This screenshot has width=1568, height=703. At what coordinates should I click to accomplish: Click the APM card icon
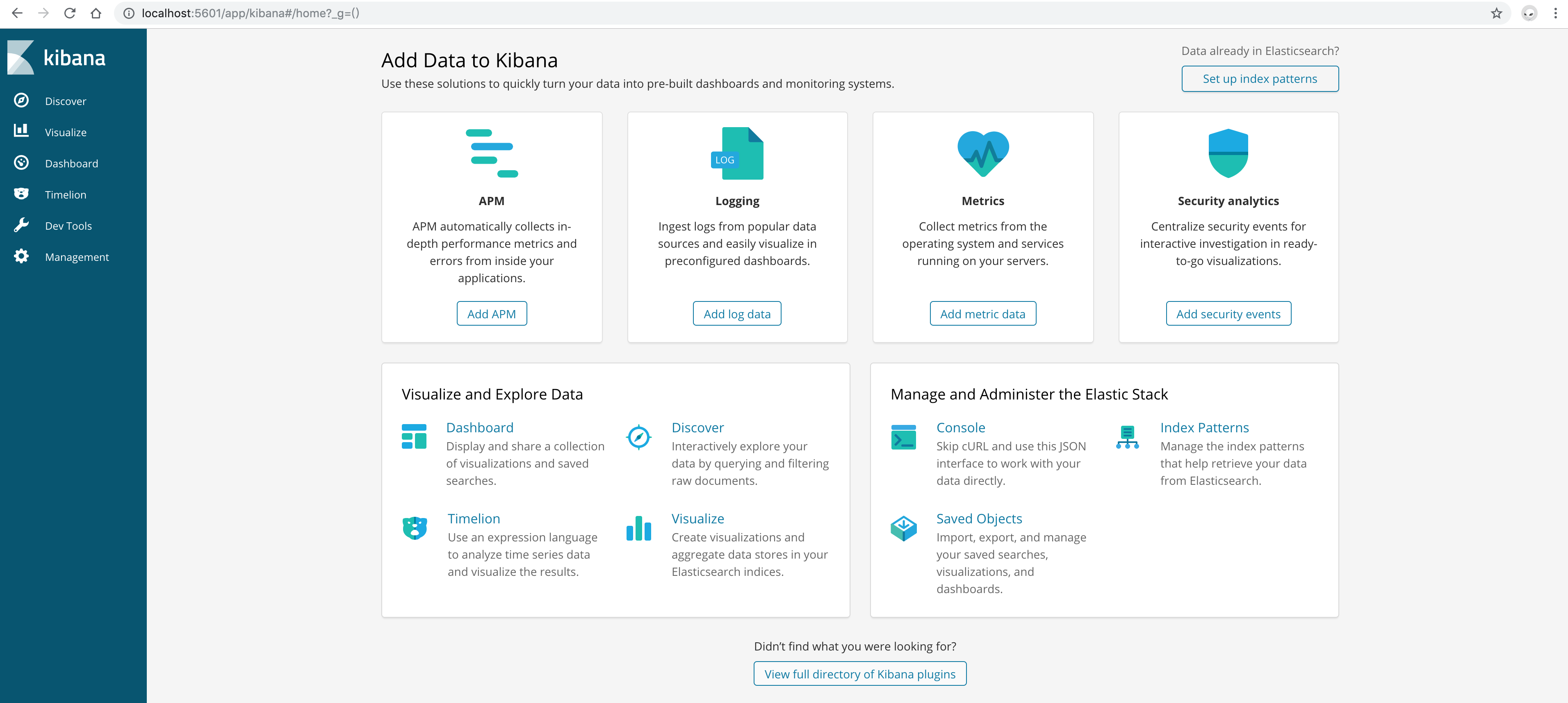(492, 153)
